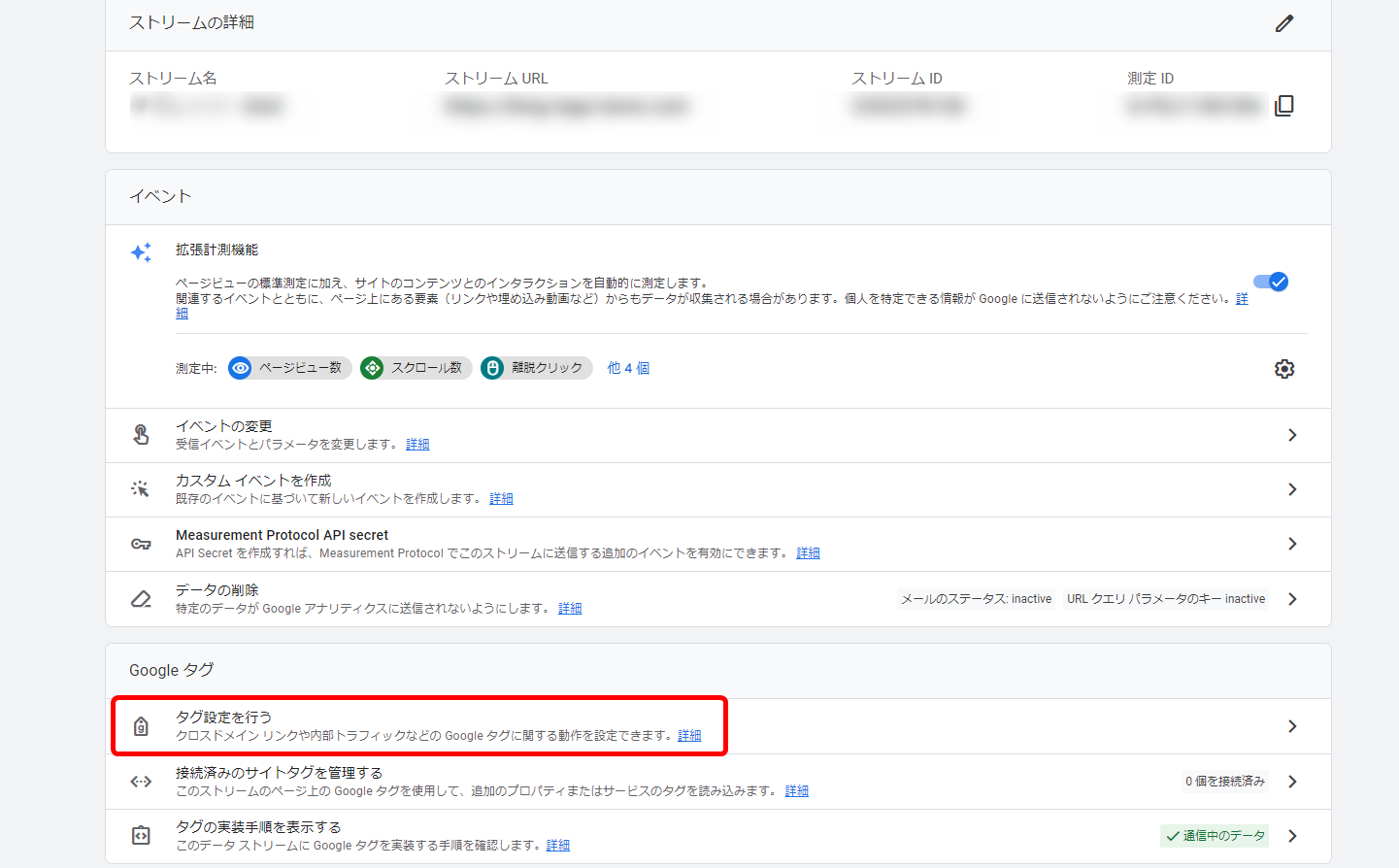Expand イベントの変更 chevron
Viewport: 1399px width, 868px height.
[1292, 435]
